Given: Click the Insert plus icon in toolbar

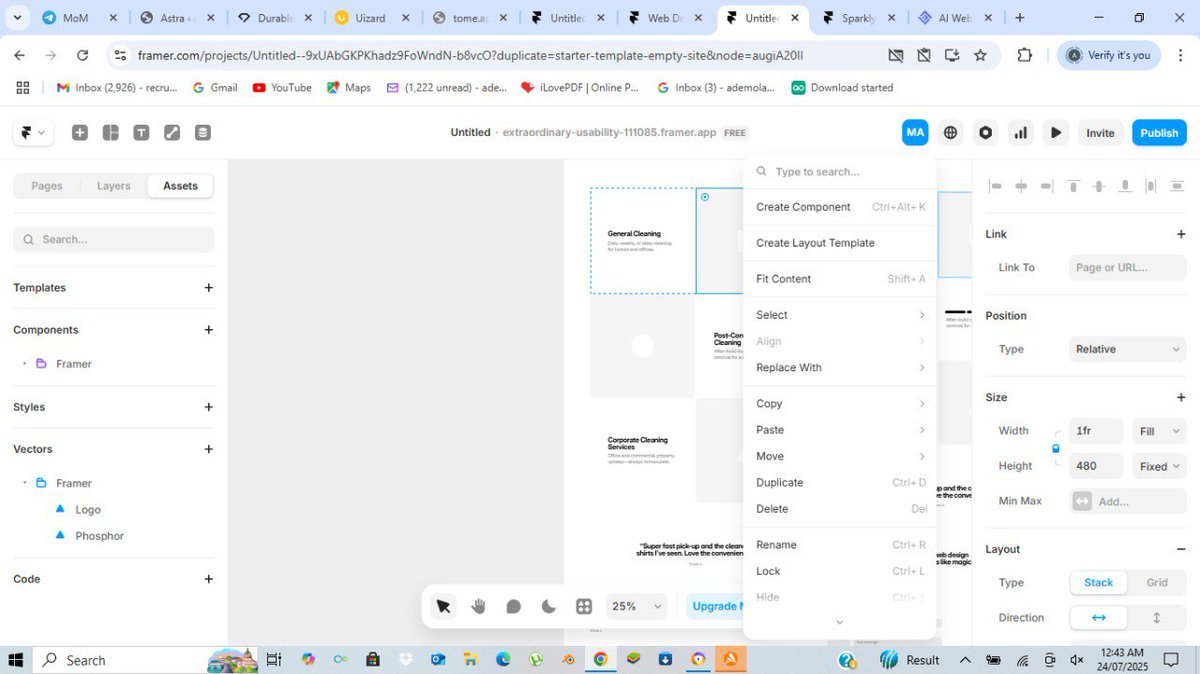Looking at the screenshot, I should [80, 132].
